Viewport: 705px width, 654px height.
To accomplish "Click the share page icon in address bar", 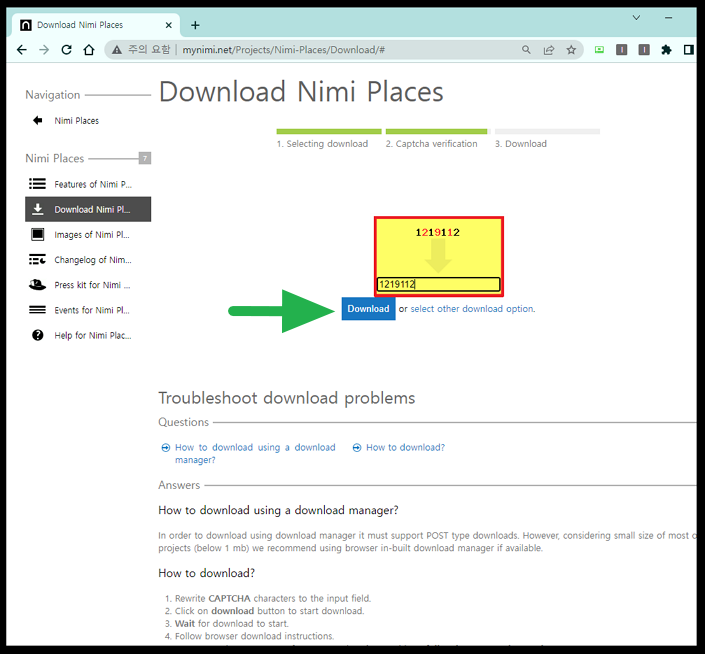I will (x=549, y=50).
